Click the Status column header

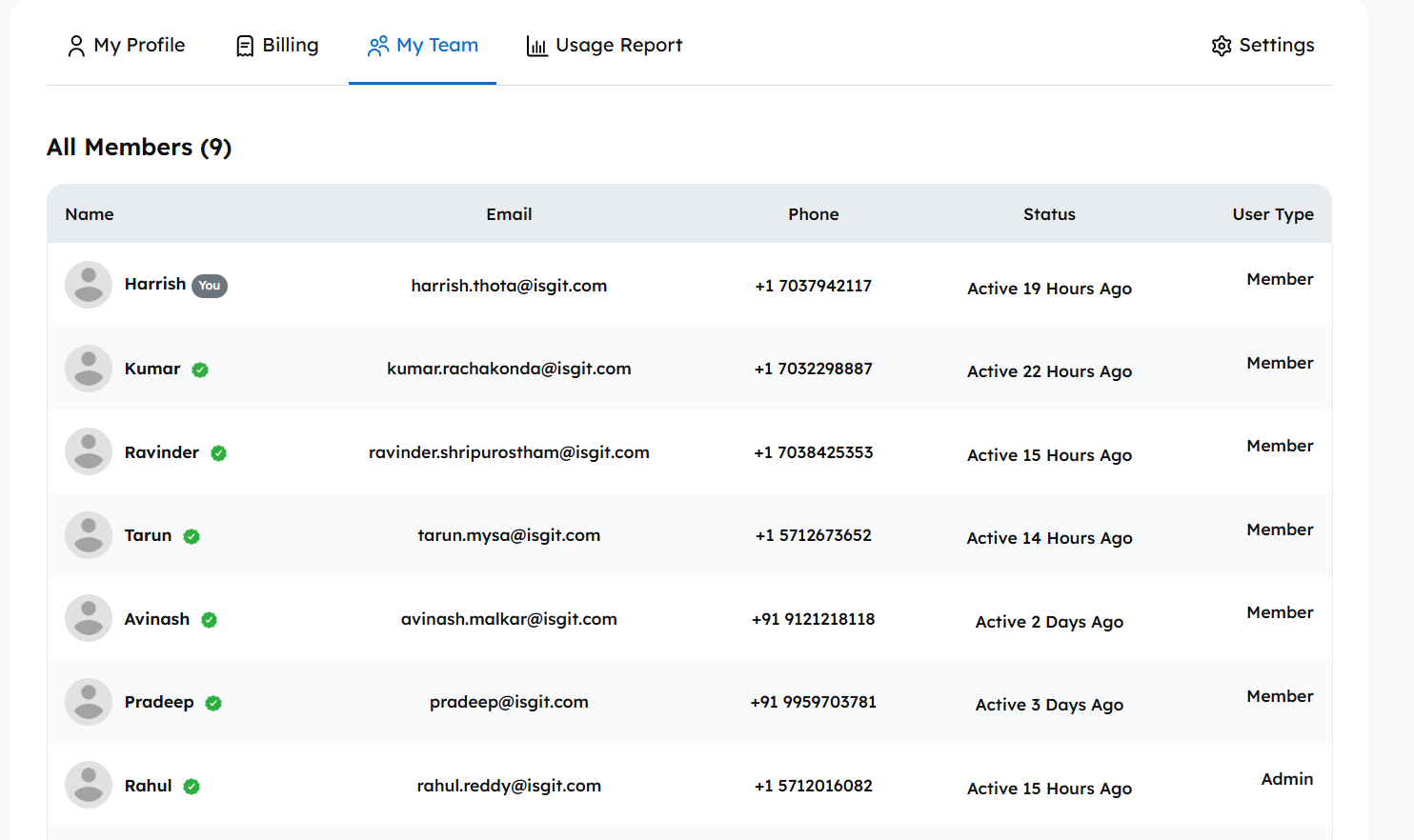pos(1049,214)
